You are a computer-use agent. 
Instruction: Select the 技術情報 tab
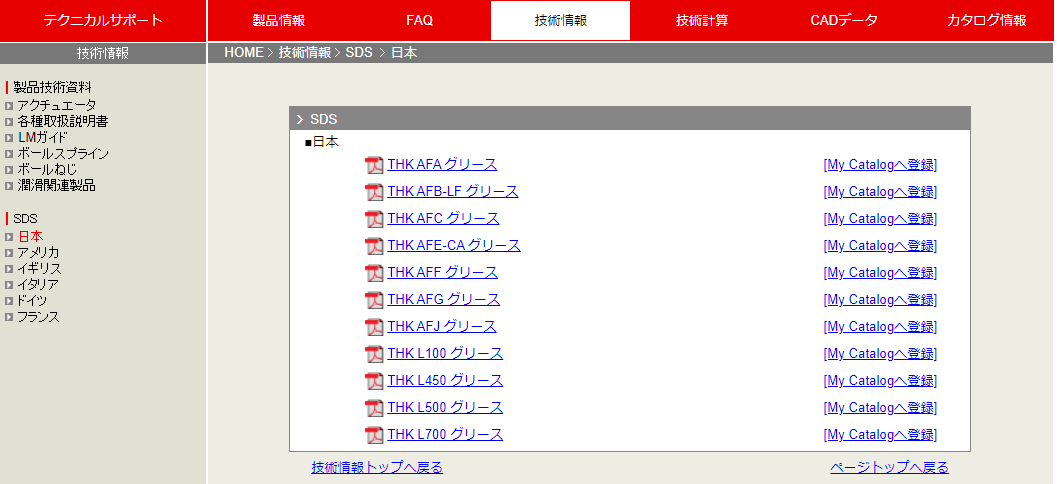[x=560, y=20]
